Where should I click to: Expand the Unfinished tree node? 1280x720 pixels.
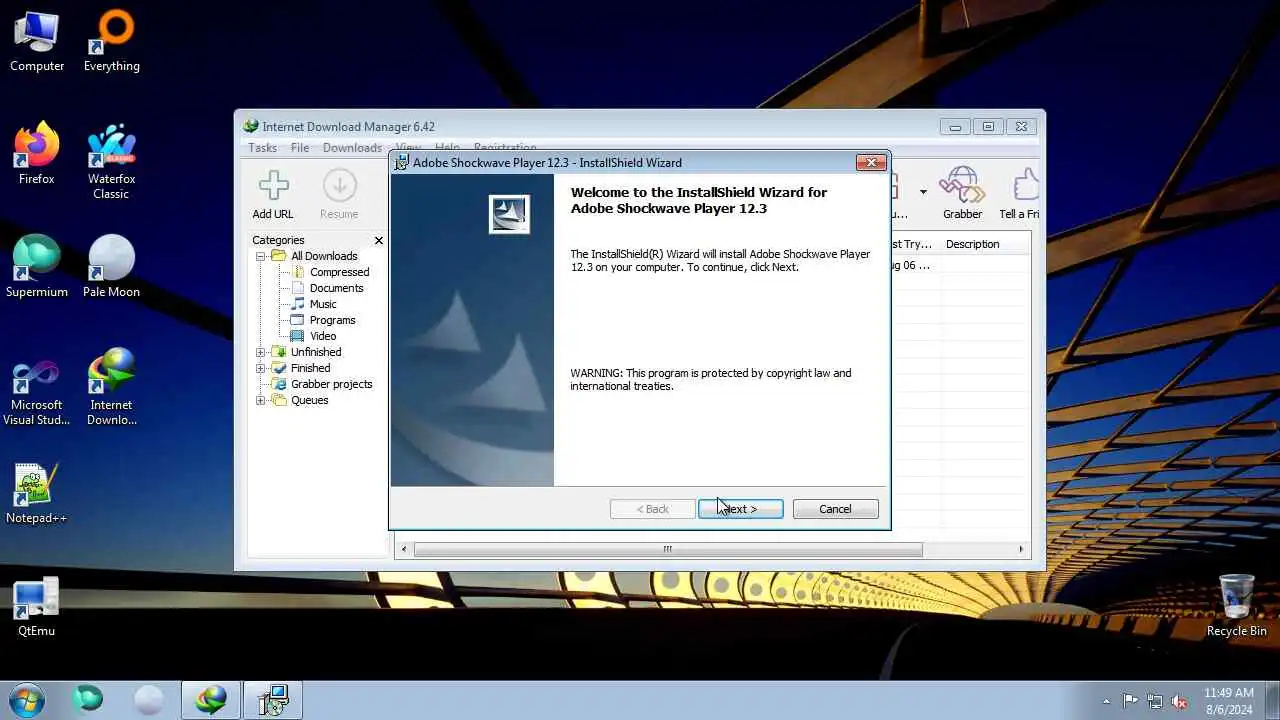pyautogui.click(x=261, y=352)
